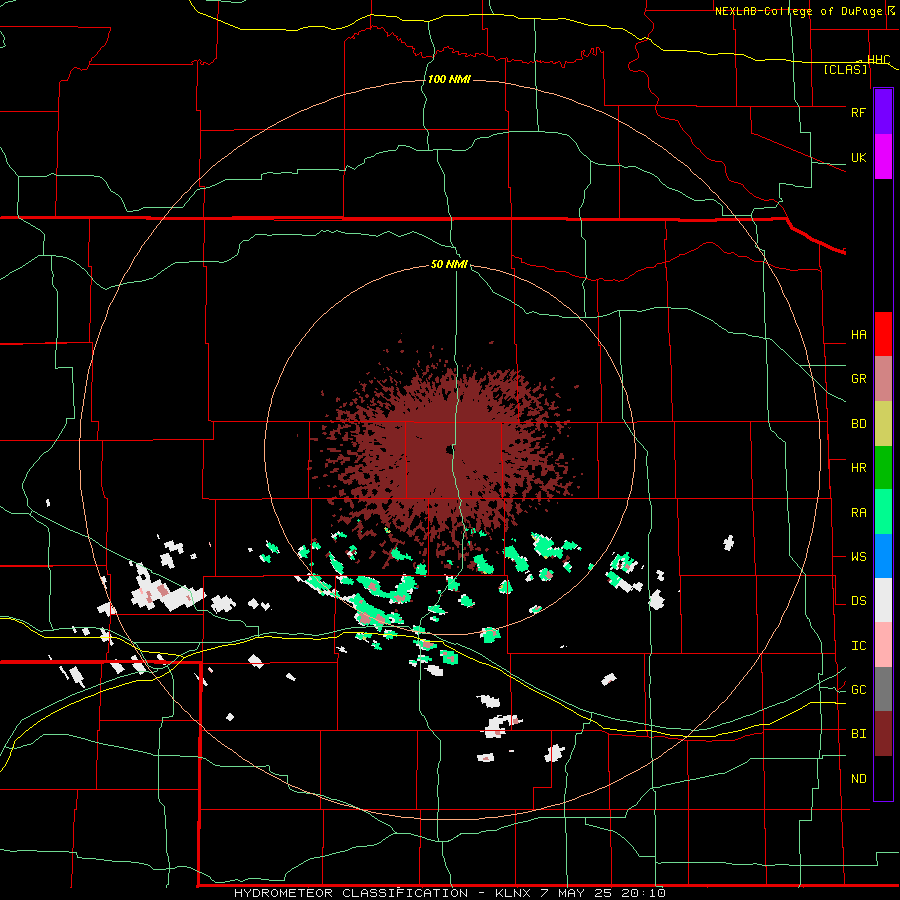Click the 'ND' legend label
This screenshot has height=900, width=900.
click(x=859, y=779)
